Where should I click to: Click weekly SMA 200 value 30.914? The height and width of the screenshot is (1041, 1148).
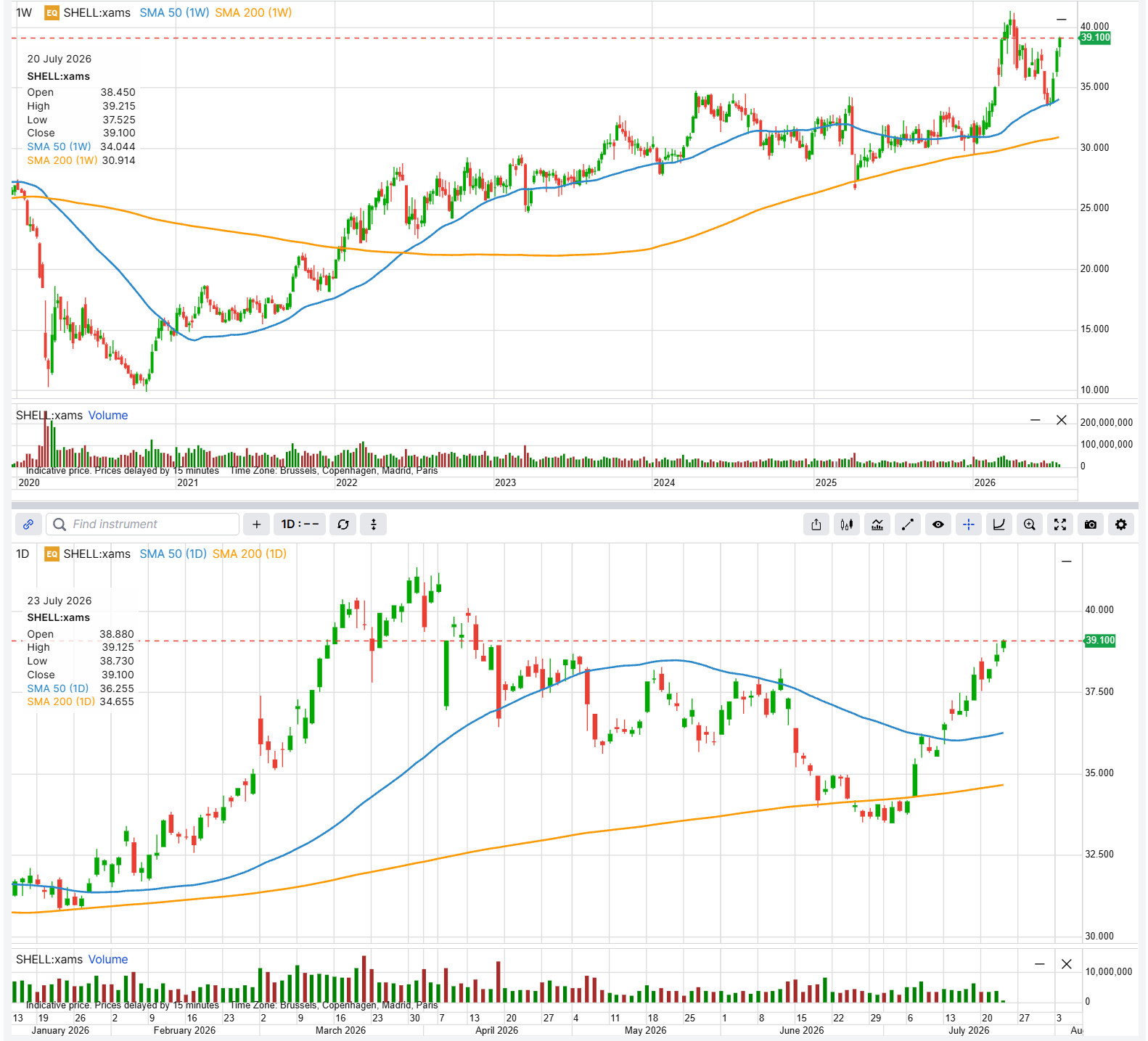coord(118,160)
